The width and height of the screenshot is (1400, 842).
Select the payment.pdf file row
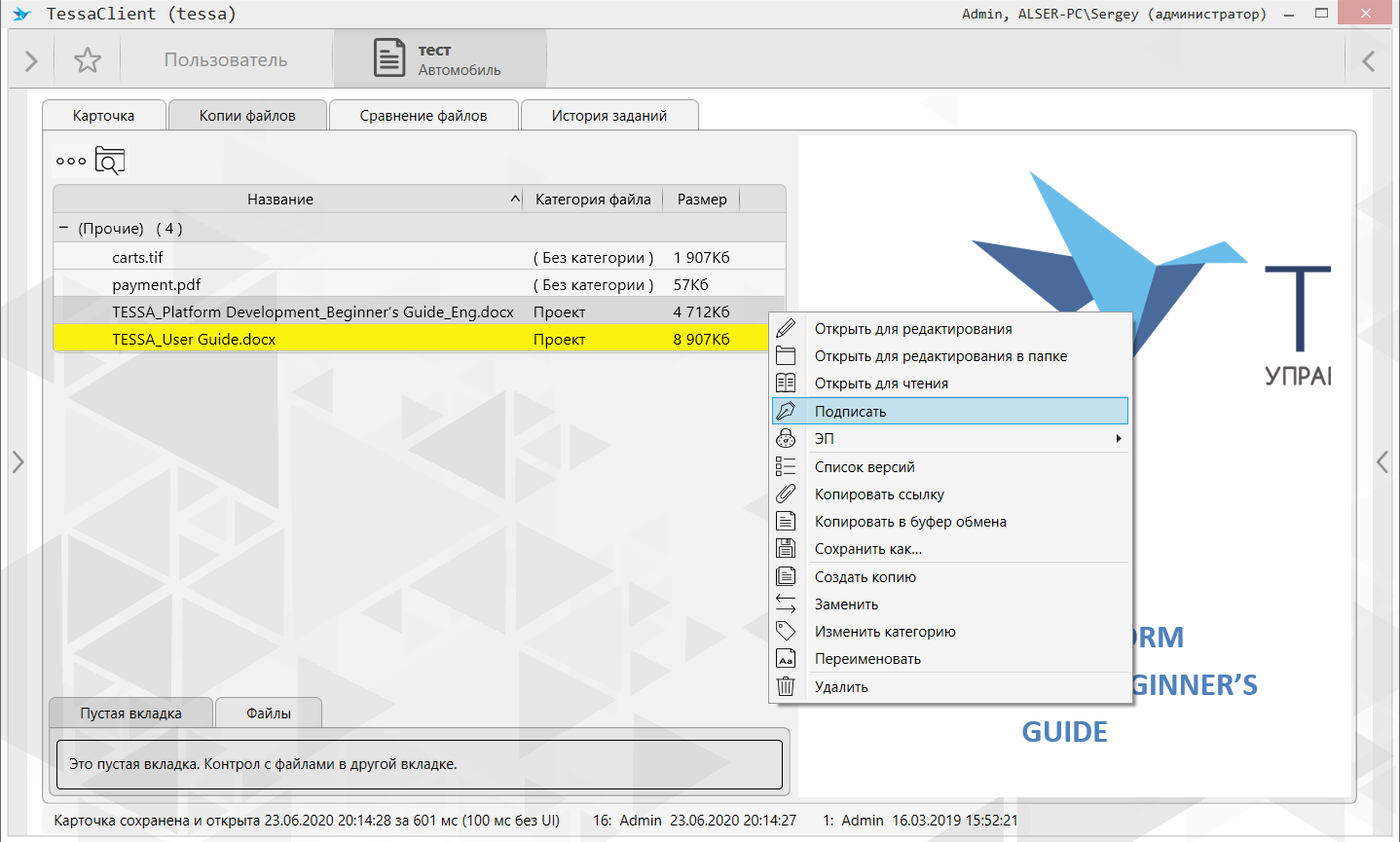coord(419,284)
